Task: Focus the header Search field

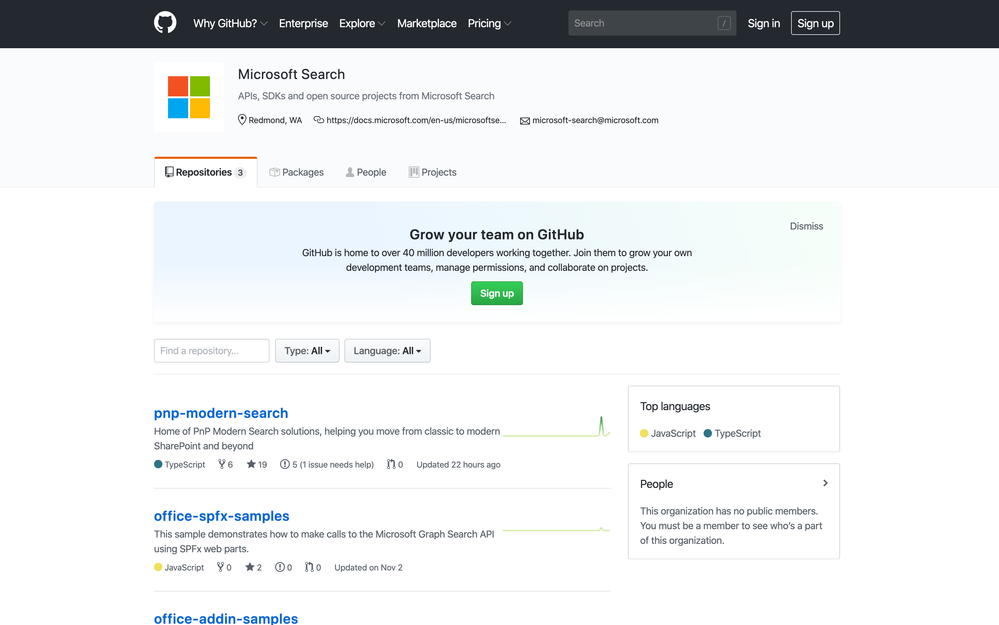Action: coord(652,23)
